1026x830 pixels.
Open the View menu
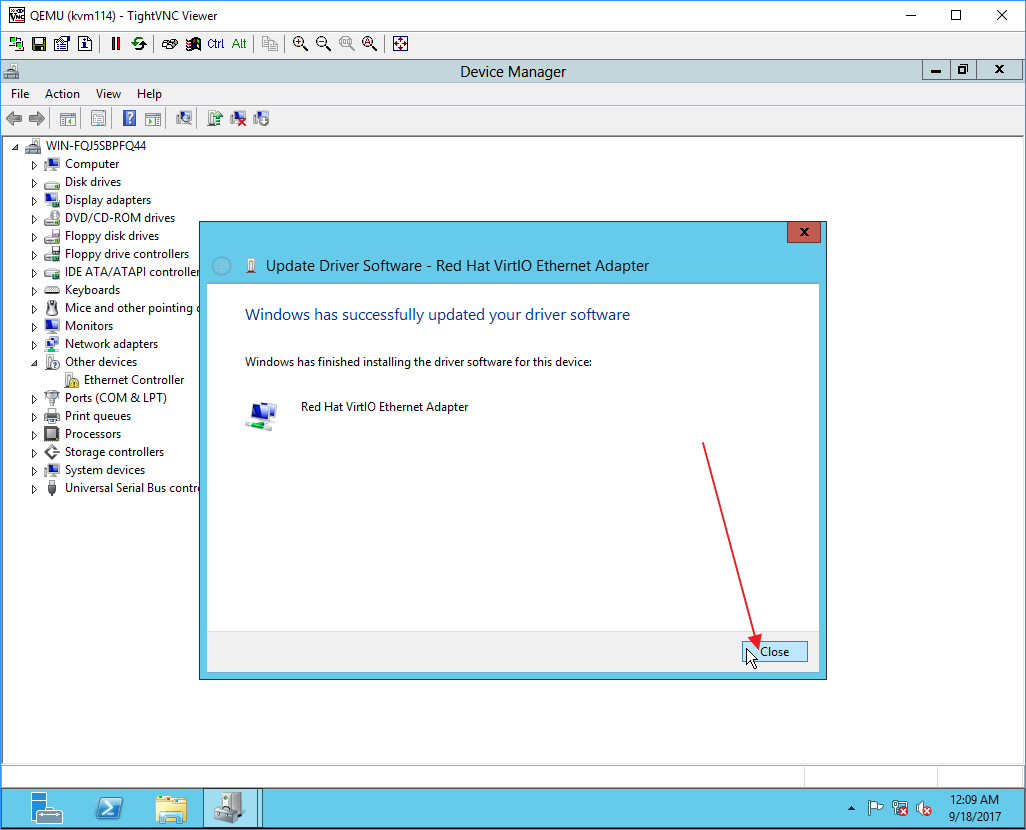pyautogui.click(x=108, y=94)
